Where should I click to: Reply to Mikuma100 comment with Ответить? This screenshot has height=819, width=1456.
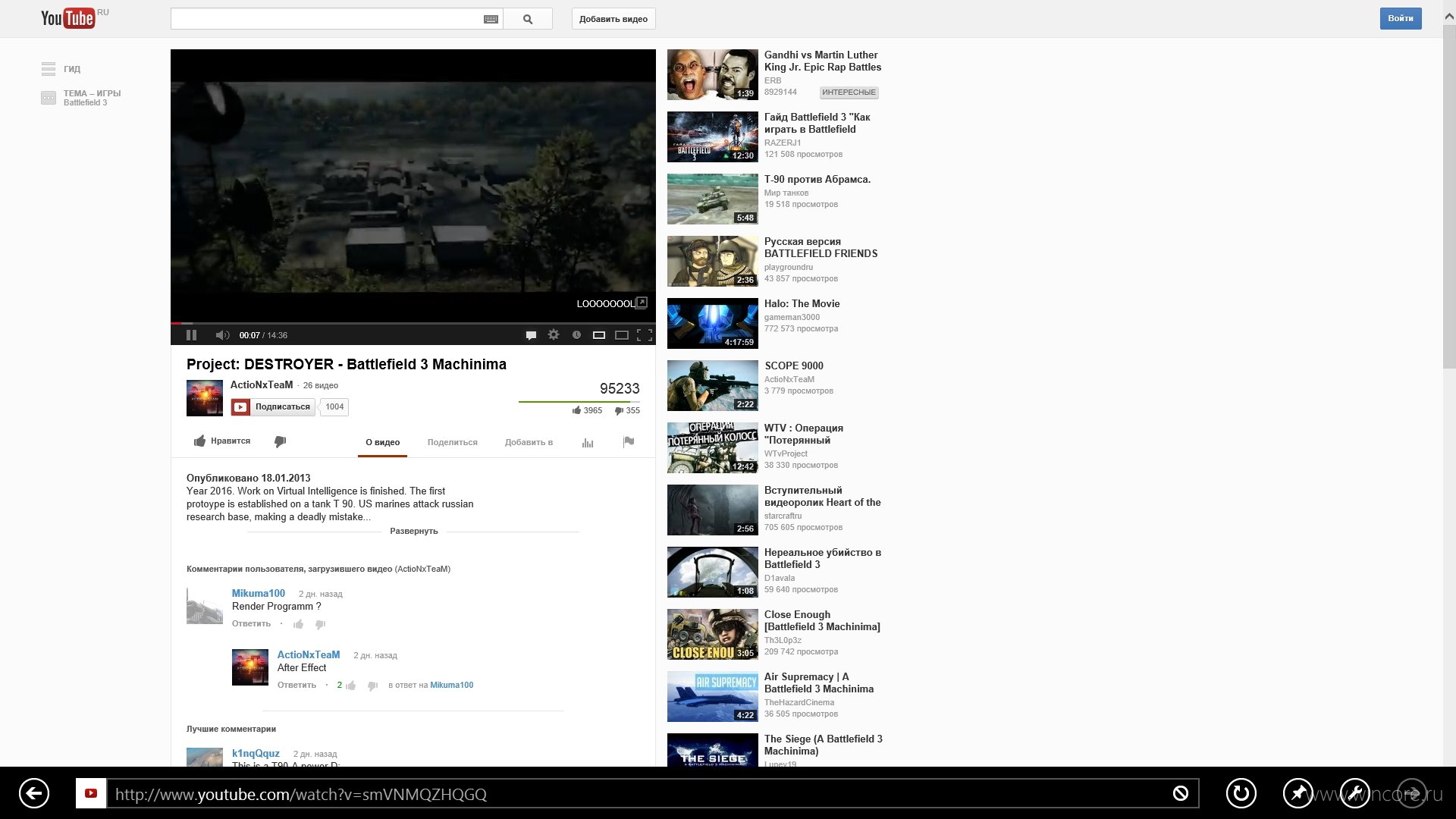pos(251,623)
